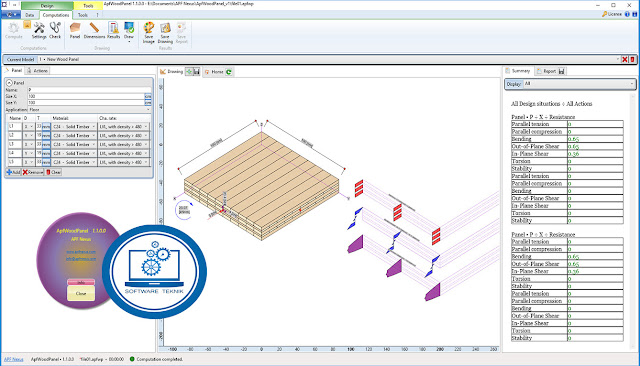Click Info button on about dialog

81,282
